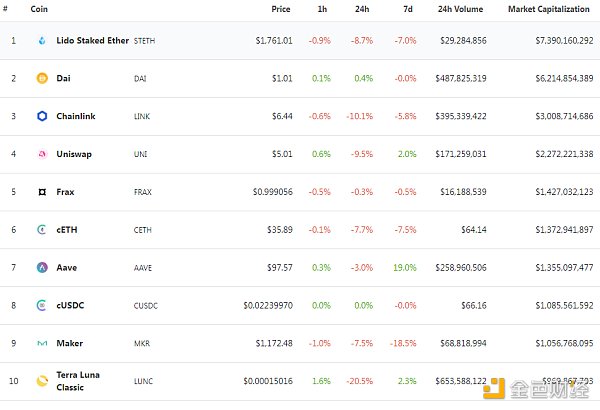This screenshot has width=600, height=410.
Task: Click Aave's $97.57 price cell
Action: coord(276,267)
